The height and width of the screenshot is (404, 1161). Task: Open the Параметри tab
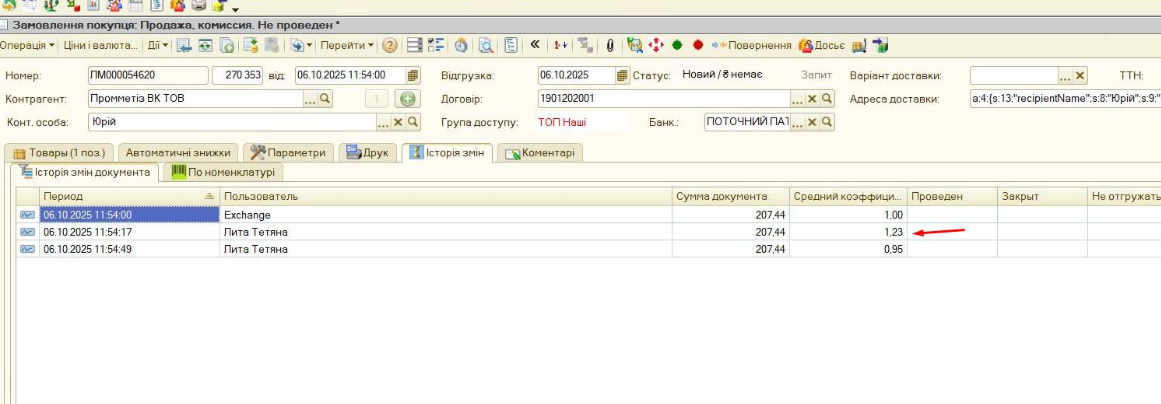coord(288,153)
